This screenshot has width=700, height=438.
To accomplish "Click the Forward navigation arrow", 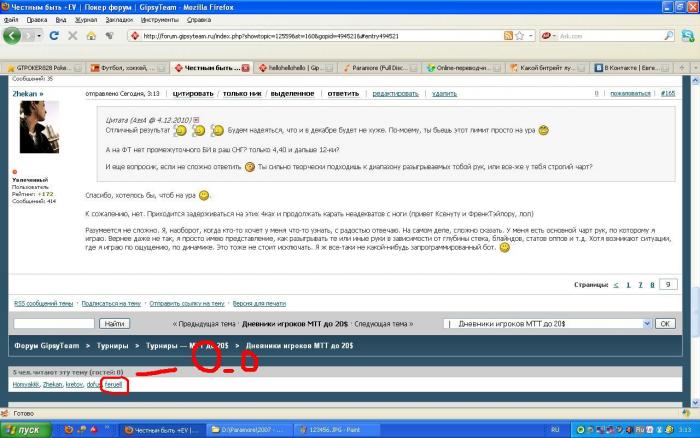I will [x=29, y=36].
